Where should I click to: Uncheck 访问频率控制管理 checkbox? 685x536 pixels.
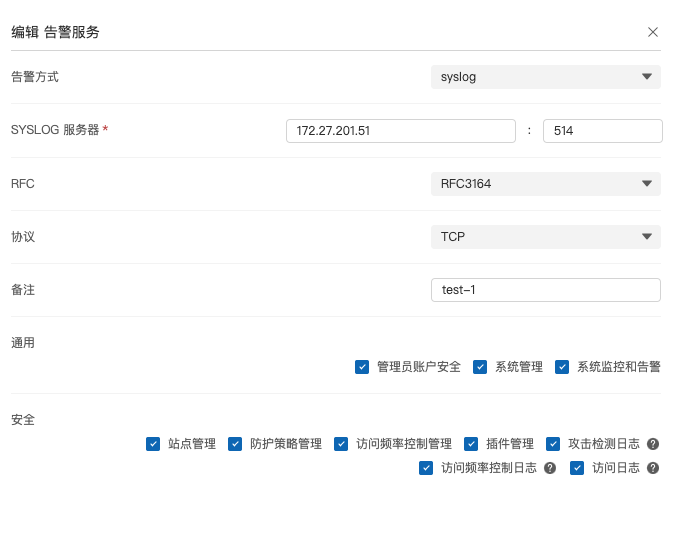tap(341, 444)
